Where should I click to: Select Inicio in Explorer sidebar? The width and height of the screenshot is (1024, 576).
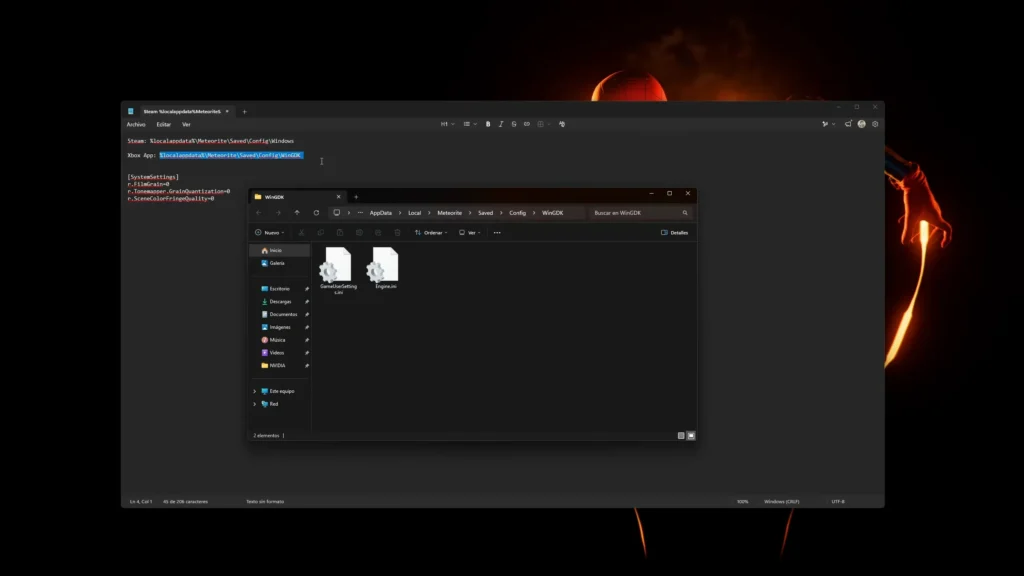point(280,251)
